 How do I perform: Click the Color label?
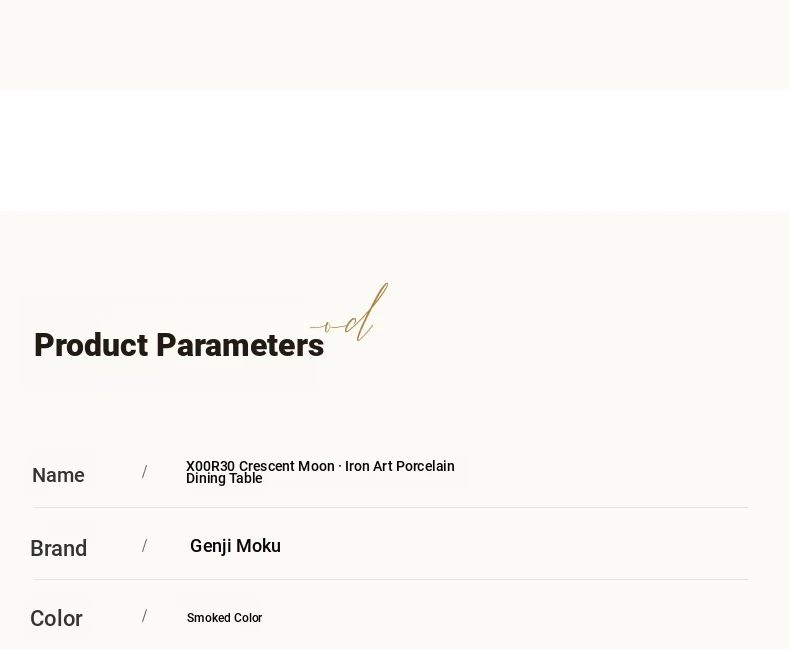(56, 618)
